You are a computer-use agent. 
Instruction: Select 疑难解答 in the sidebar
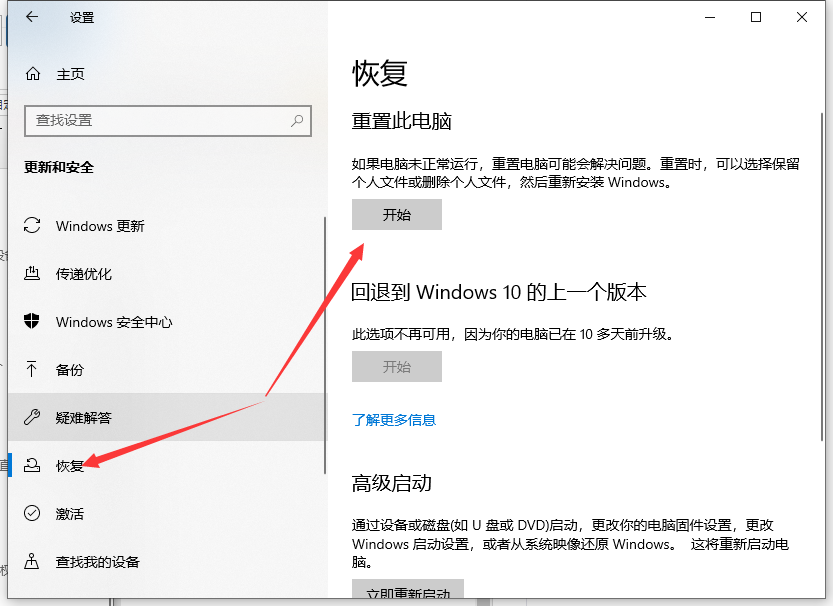(x=166, y=417)
